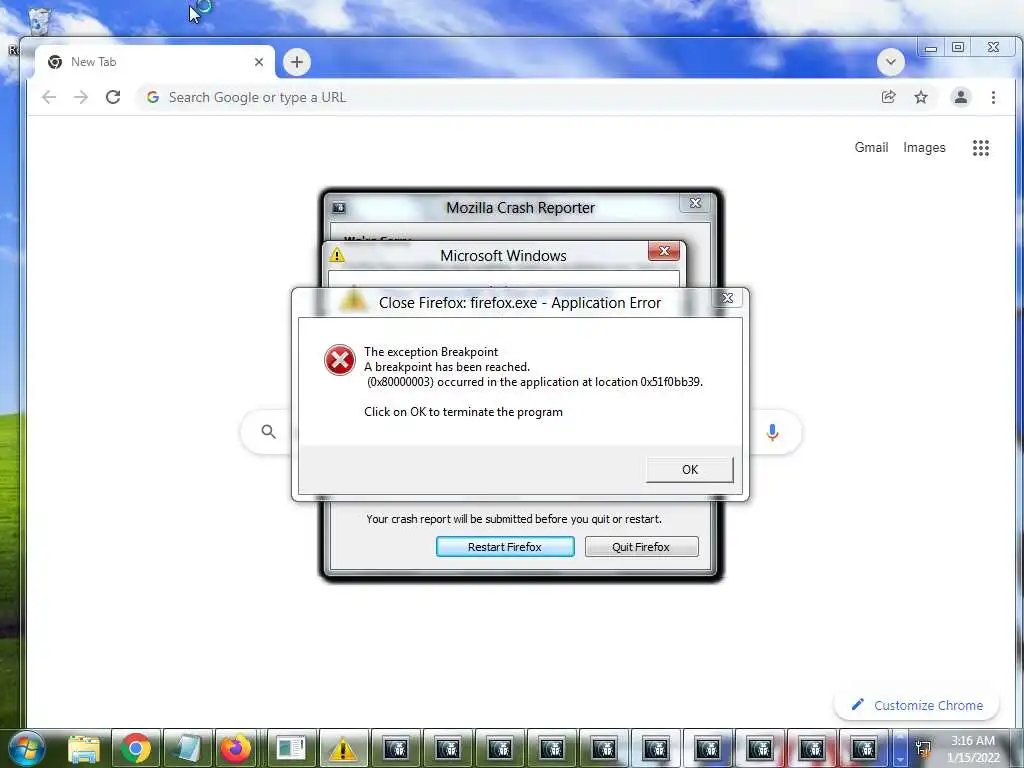Click the taskbar clock showing 3:16 AM

(972, 749)
